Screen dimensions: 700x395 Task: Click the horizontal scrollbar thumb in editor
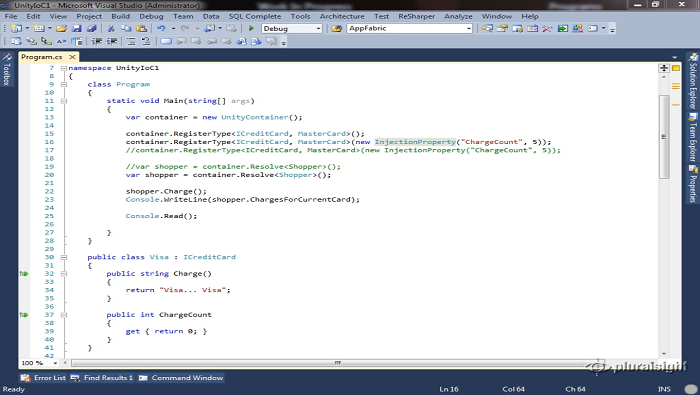(x=337, y=363)
